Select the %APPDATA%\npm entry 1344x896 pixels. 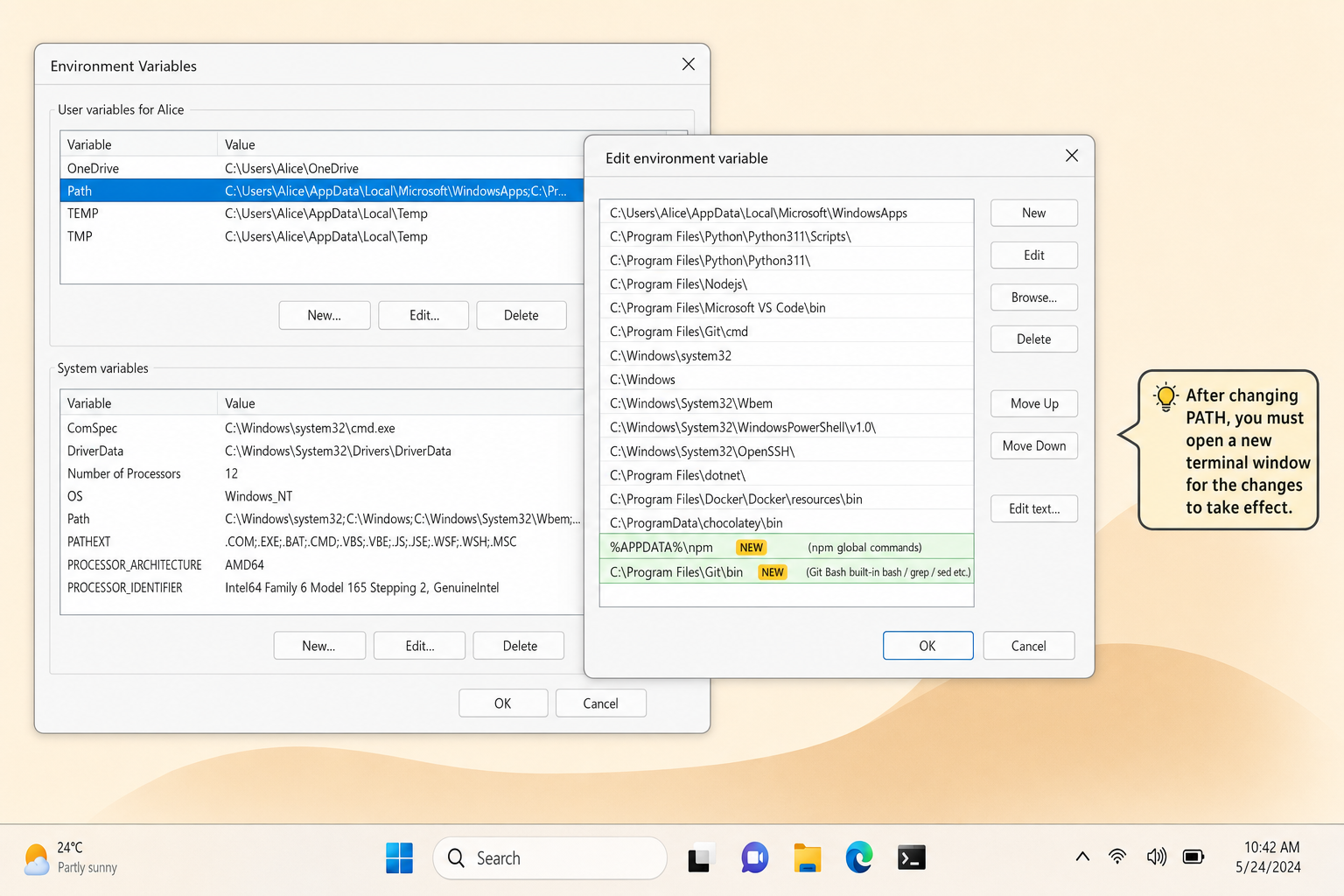787,547
